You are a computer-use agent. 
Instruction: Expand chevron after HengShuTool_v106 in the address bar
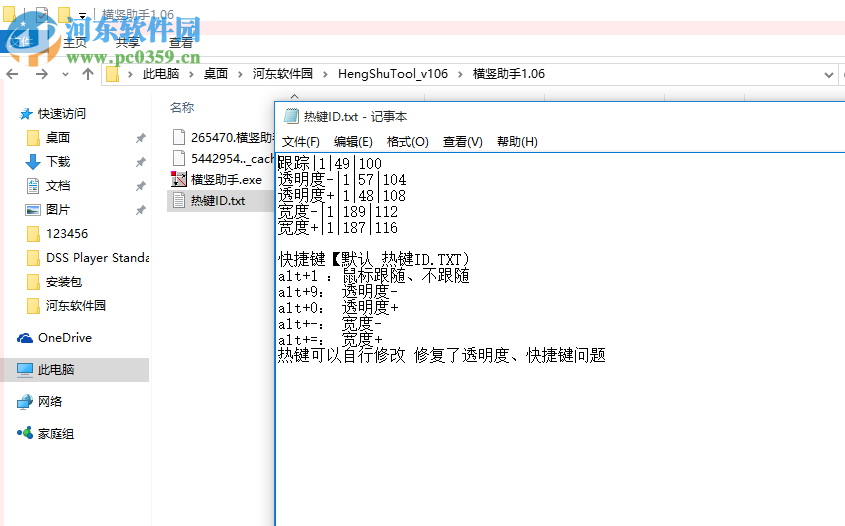click(x=460, y=74)
